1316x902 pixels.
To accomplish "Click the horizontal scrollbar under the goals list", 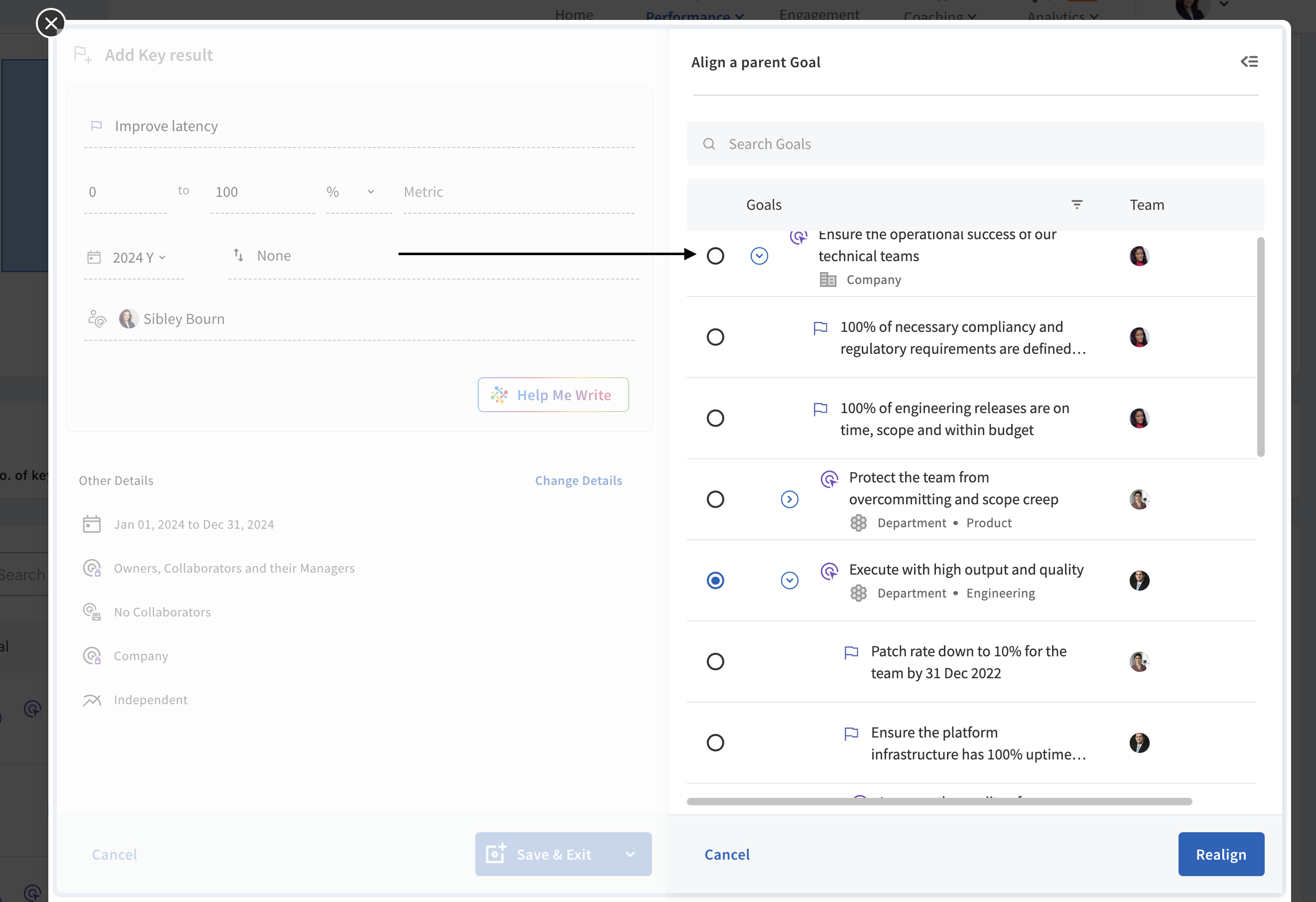I will pyautogui.click(x=939, y=801).
